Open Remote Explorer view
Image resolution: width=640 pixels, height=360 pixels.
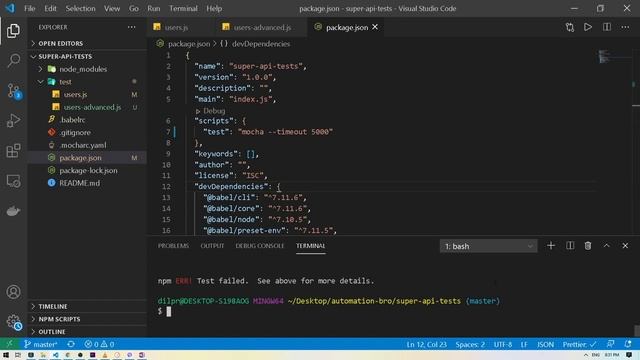point(13,181)
